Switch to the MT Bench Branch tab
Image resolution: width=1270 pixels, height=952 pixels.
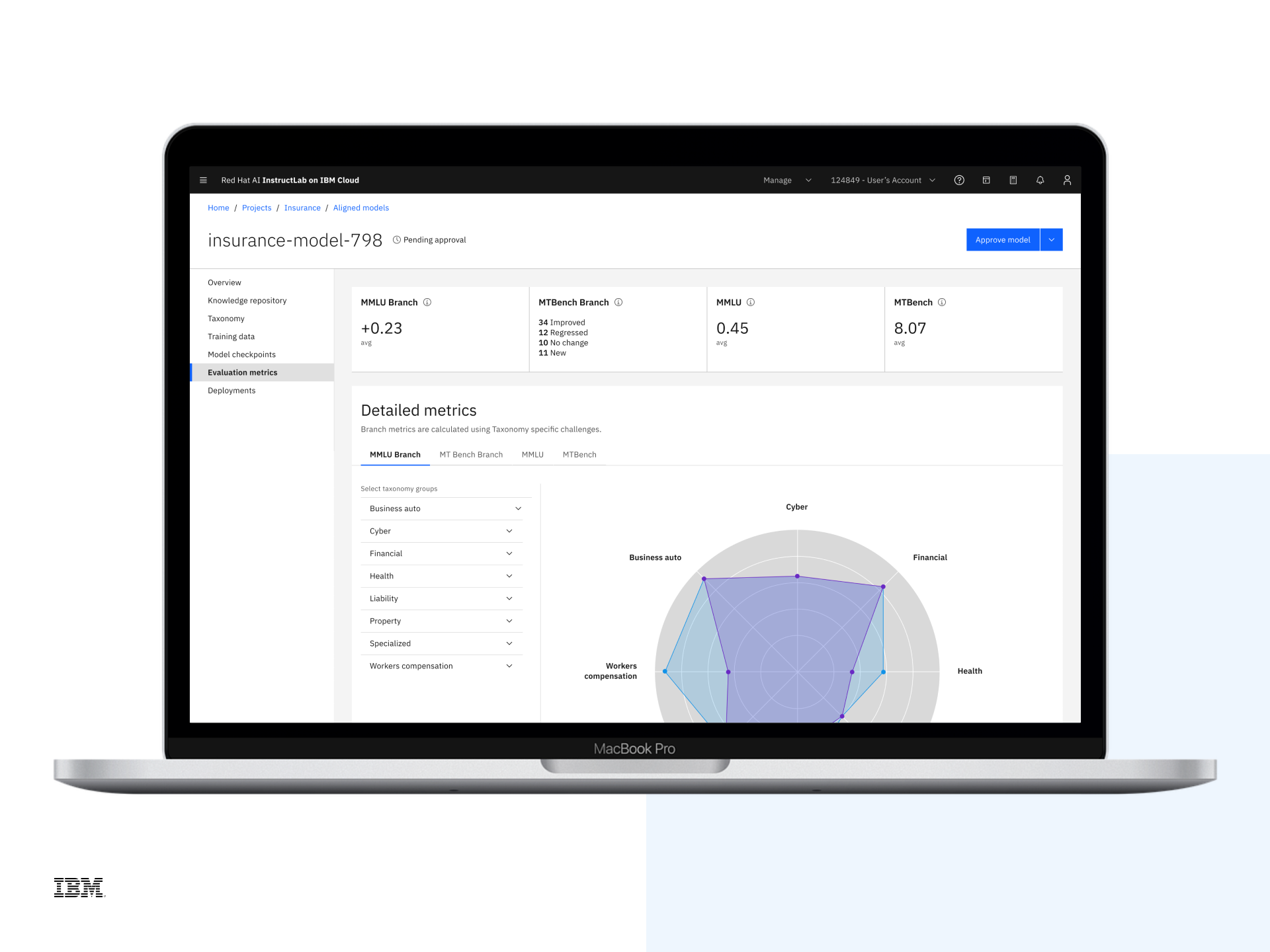click(470, 454)
